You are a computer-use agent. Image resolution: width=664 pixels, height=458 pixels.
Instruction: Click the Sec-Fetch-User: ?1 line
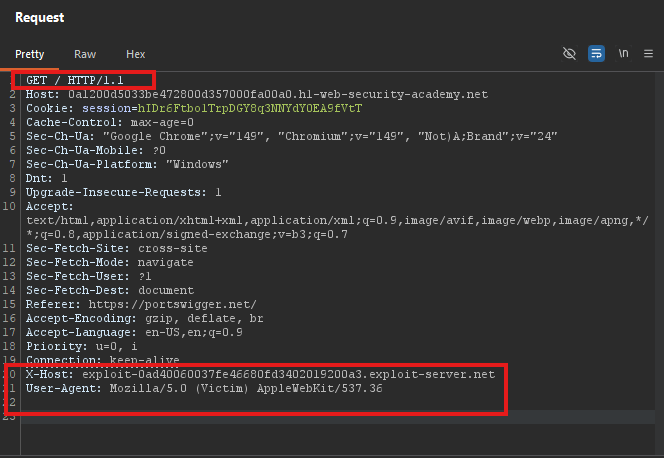[89, 276]
